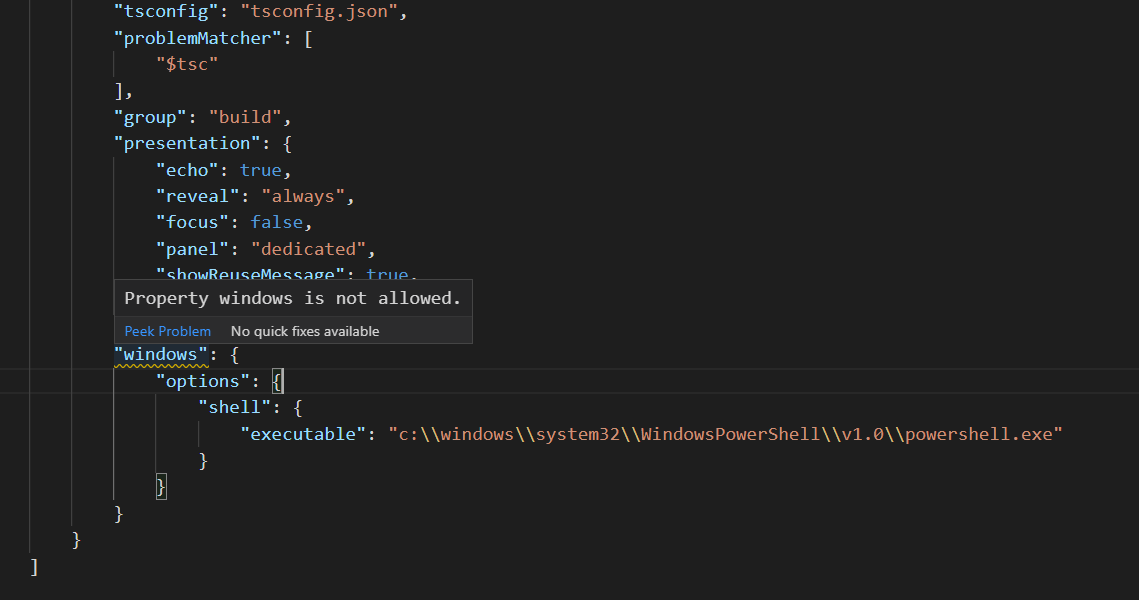The width and height of the screenshot is (1139, 600).
Task: Click the false value next to "focus"
Action: 276,221
